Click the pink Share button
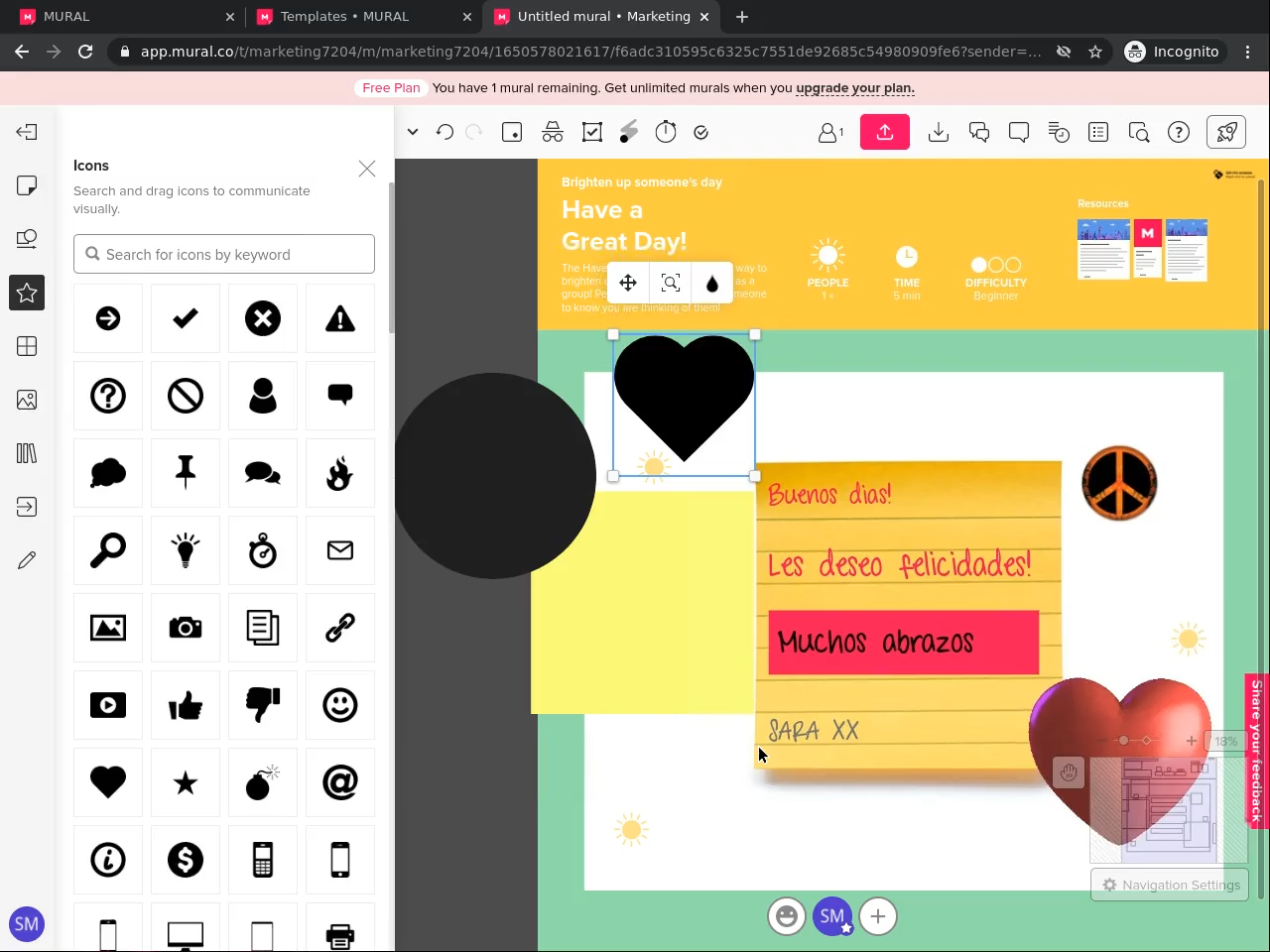This screenshot has height=952, width=1270. (x=885, y=132)
